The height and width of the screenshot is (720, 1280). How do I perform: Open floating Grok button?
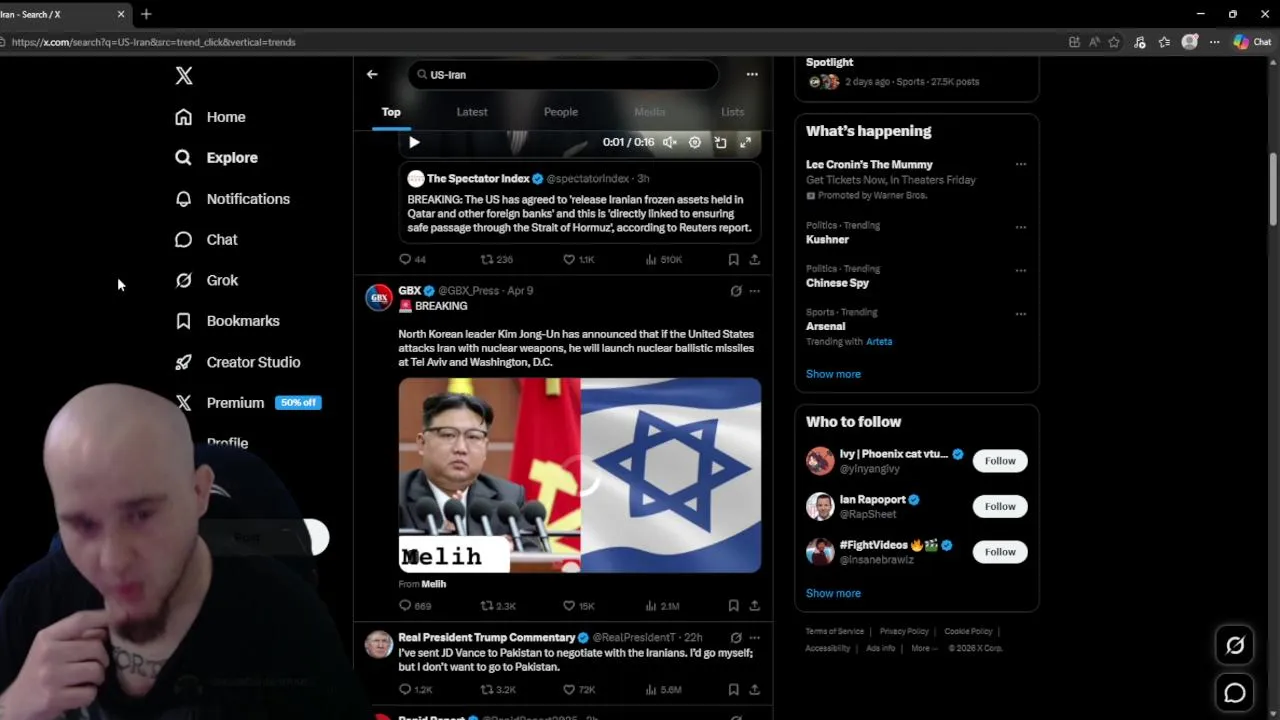1235,646
